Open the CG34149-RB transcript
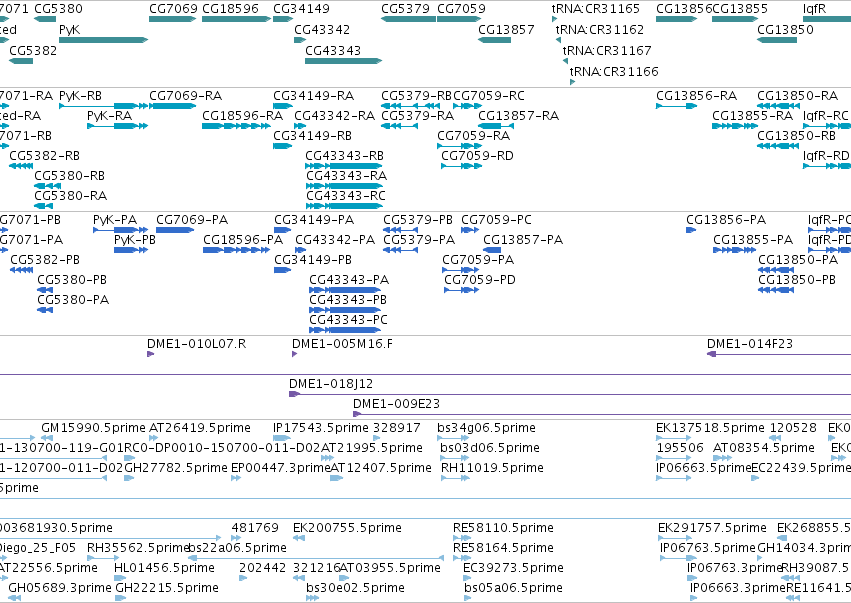This screenshot has height=603, width=851. [283, 146]
